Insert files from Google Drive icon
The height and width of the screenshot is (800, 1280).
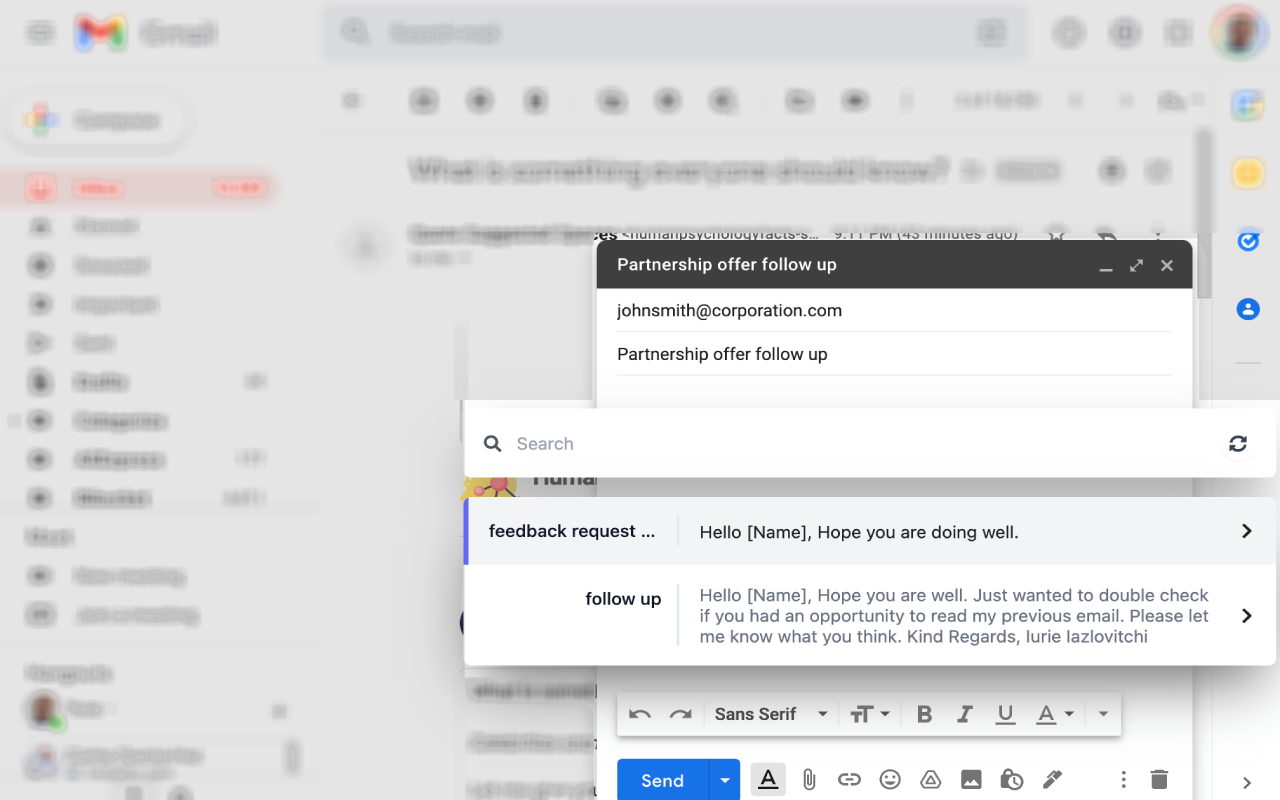click(930, 780)
